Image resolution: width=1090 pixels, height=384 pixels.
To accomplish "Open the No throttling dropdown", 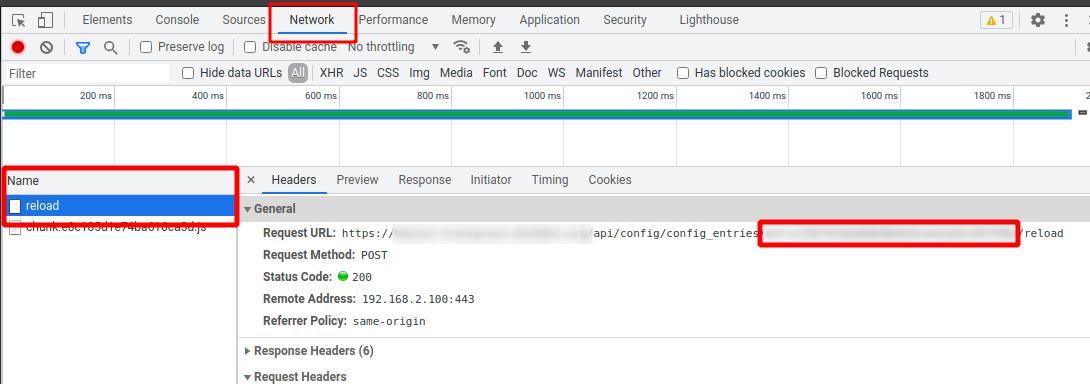I will pyautogui.click(x=393, y=47).
